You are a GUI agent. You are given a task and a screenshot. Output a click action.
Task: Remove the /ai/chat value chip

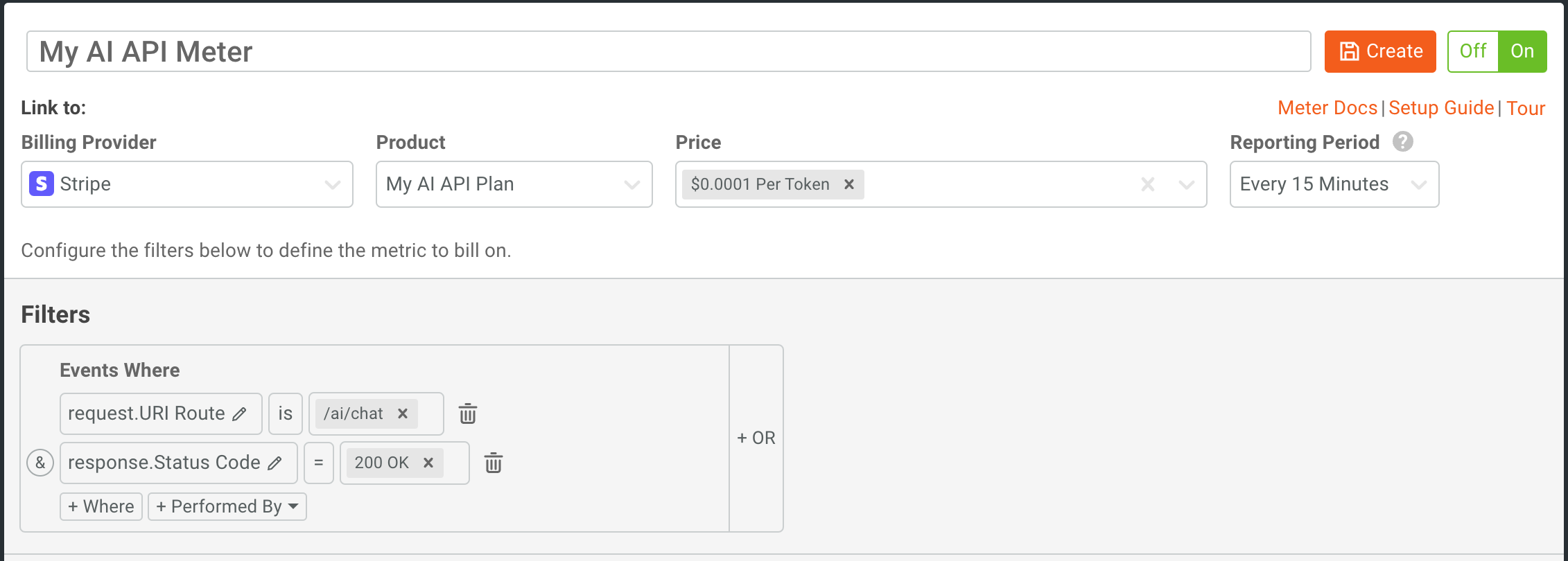[x=403, y=413]
